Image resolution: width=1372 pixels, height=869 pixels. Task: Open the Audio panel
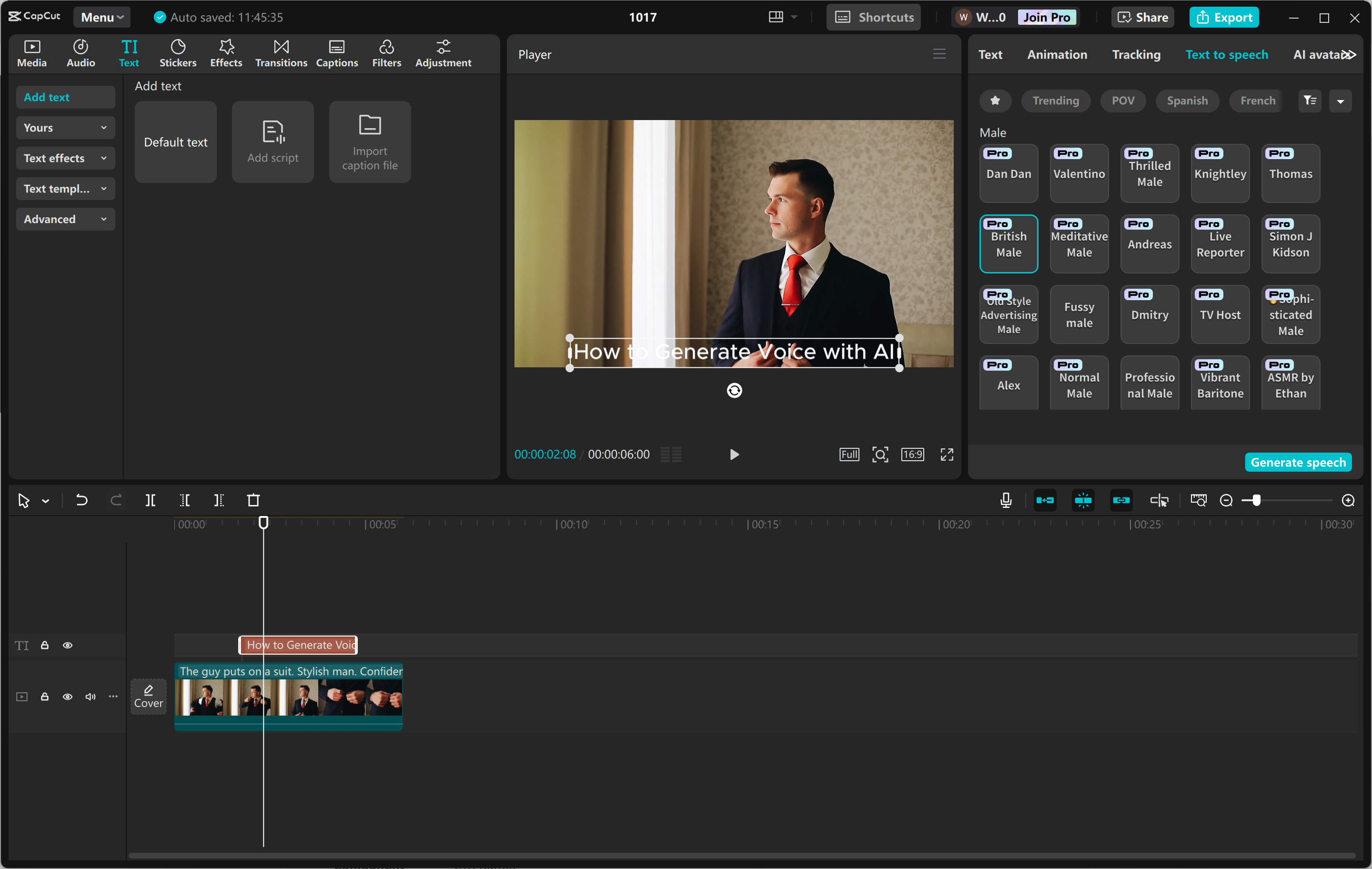coord(81,53)
